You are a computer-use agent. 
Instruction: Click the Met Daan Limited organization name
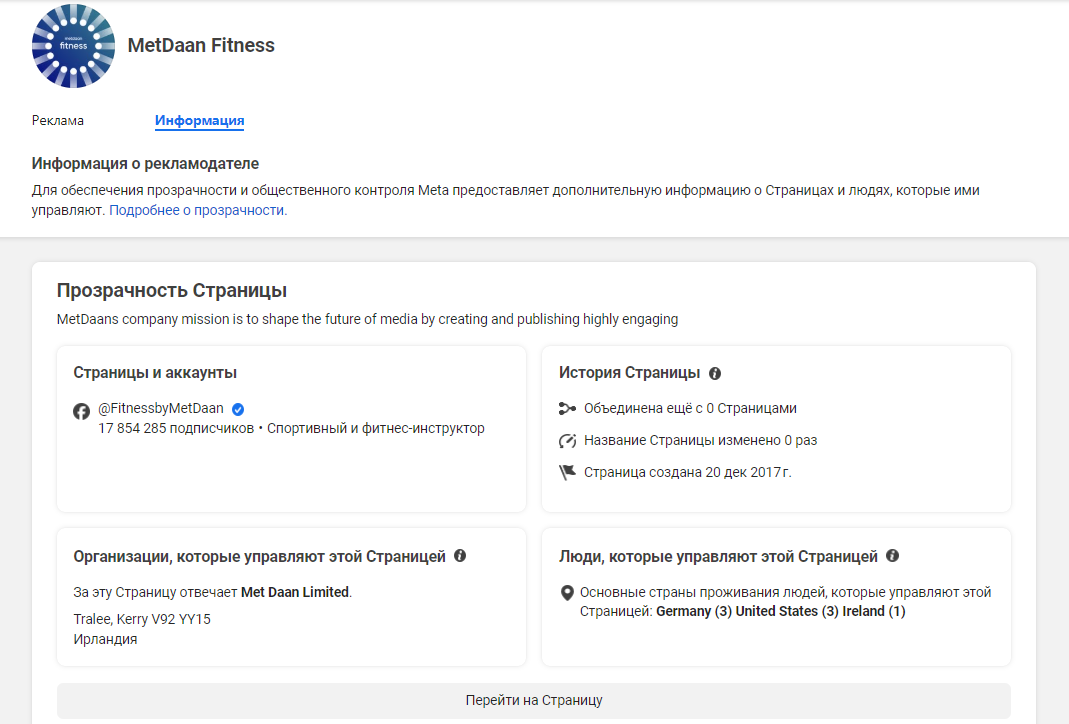coord(295,592)
